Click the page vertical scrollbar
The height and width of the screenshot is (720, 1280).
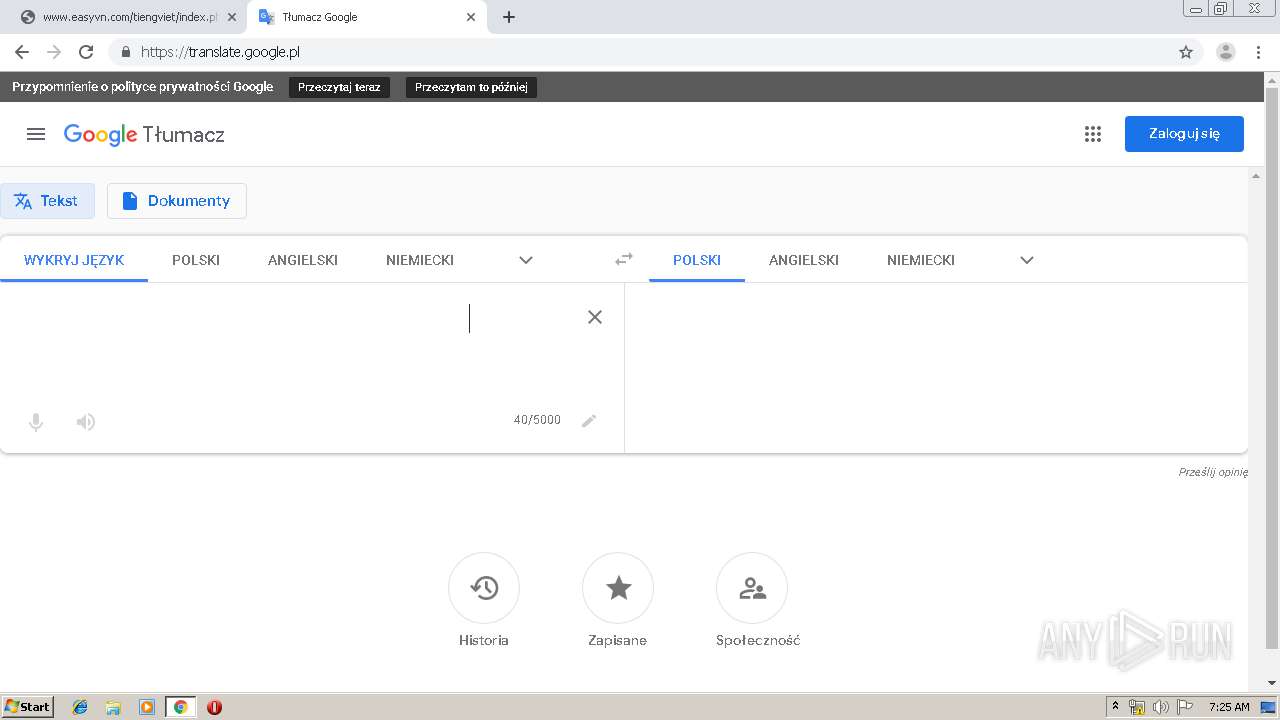pos(1271,367)
